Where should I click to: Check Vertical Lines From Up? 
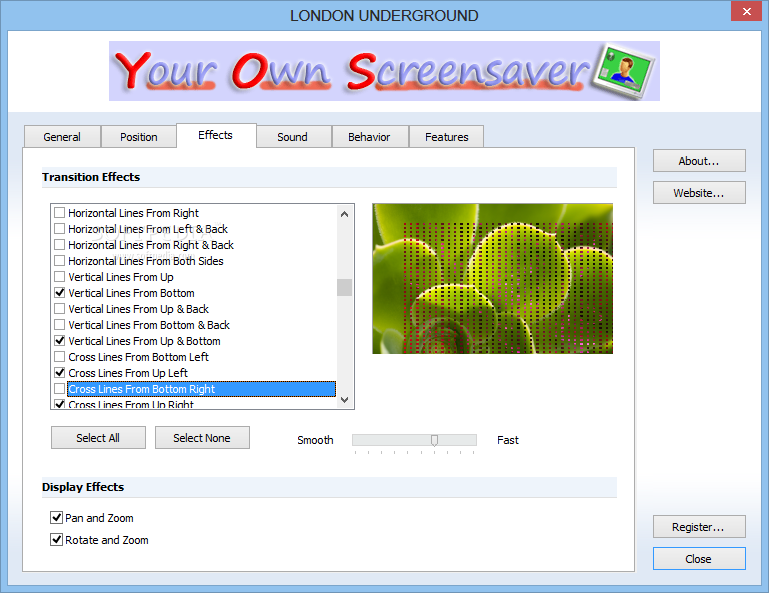[x=59, y=277]
